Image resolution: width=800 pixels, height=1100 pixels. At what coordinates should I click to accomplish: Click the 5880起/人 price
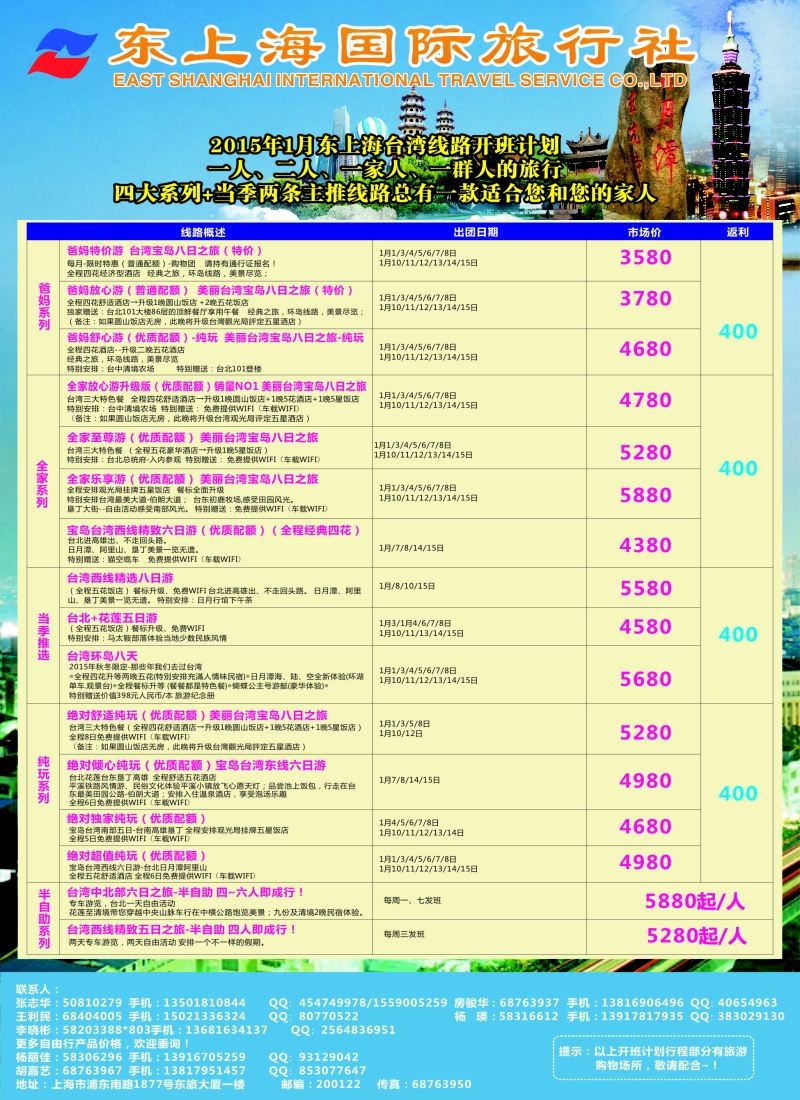695,901
